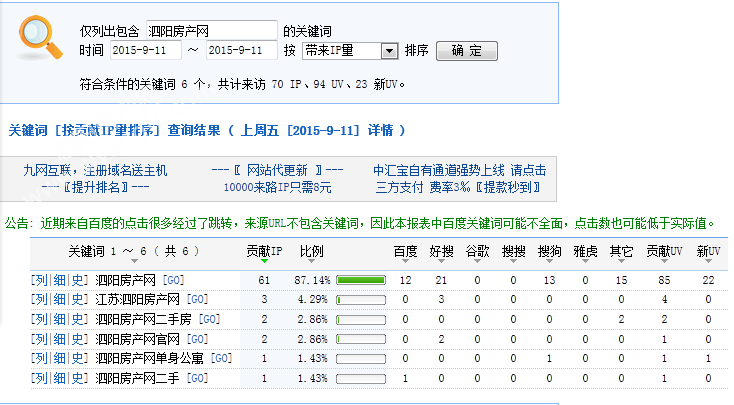Click the magnifying glass search icon
734x405 pixels.
click(40, 38)
